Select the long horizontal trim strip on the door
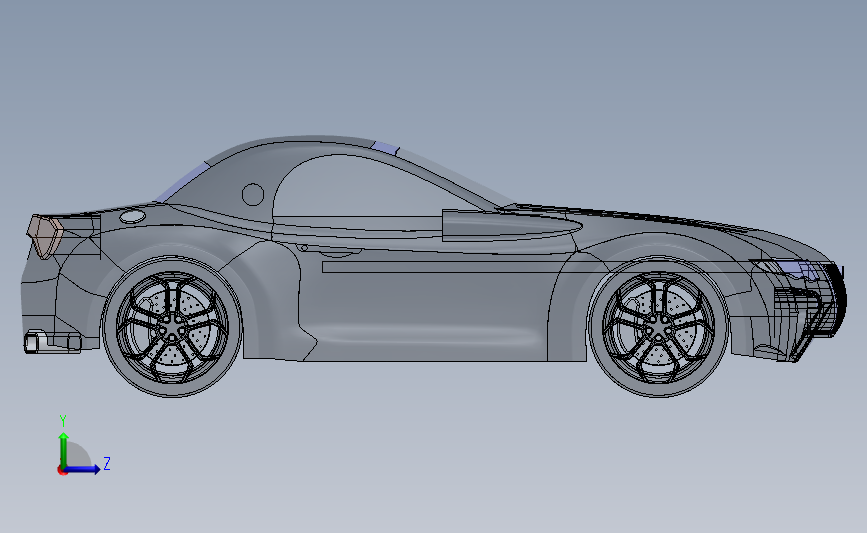 tap(536, 267)
